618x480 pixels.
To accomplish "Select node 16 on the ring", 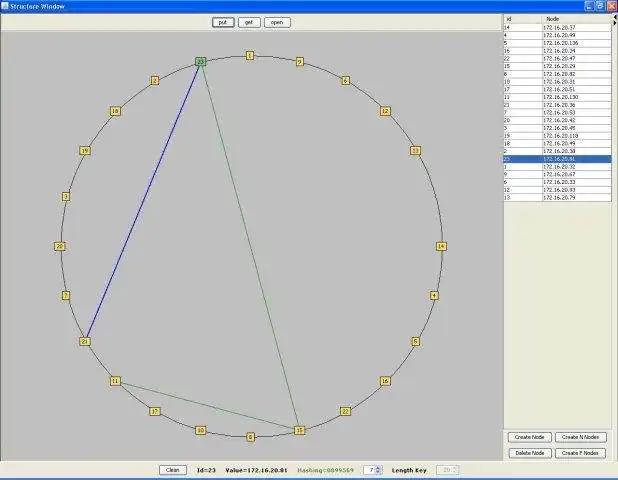I will pos(385,381).
